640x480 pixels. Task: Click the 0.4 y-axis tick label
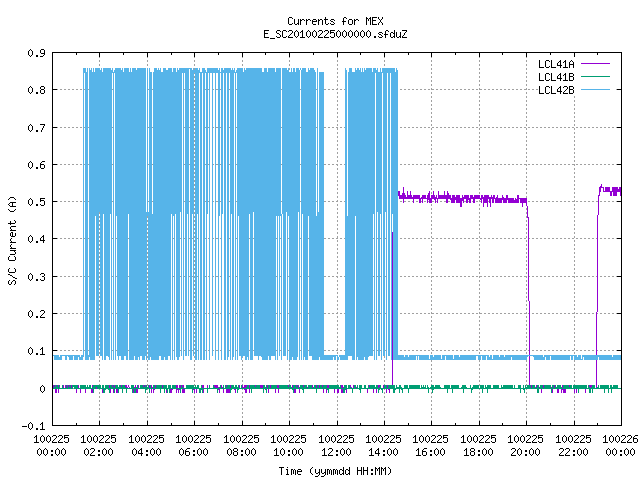click(x=36, y=239)
